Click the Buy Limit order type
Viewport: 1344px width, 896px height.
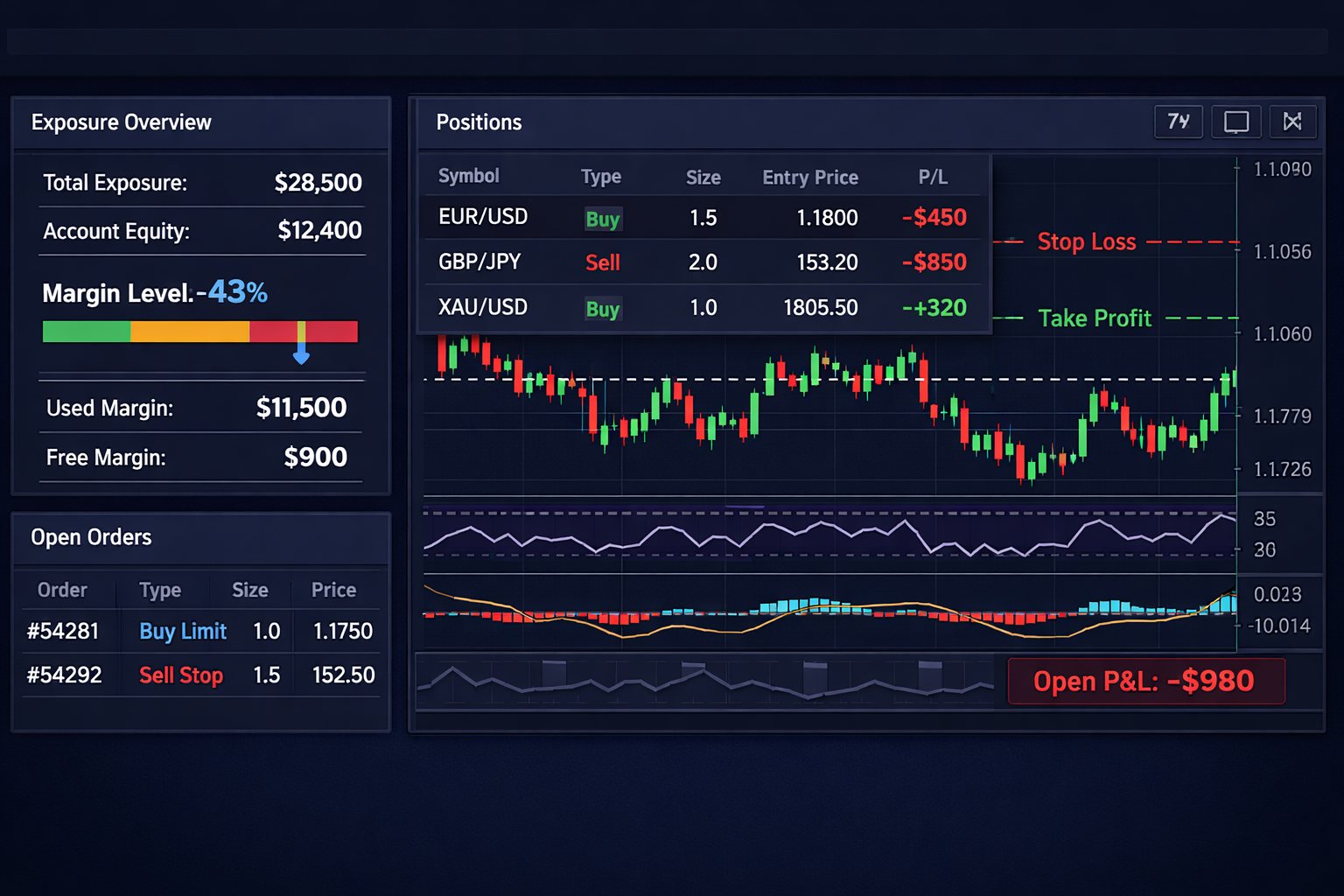tap(183, 631)
